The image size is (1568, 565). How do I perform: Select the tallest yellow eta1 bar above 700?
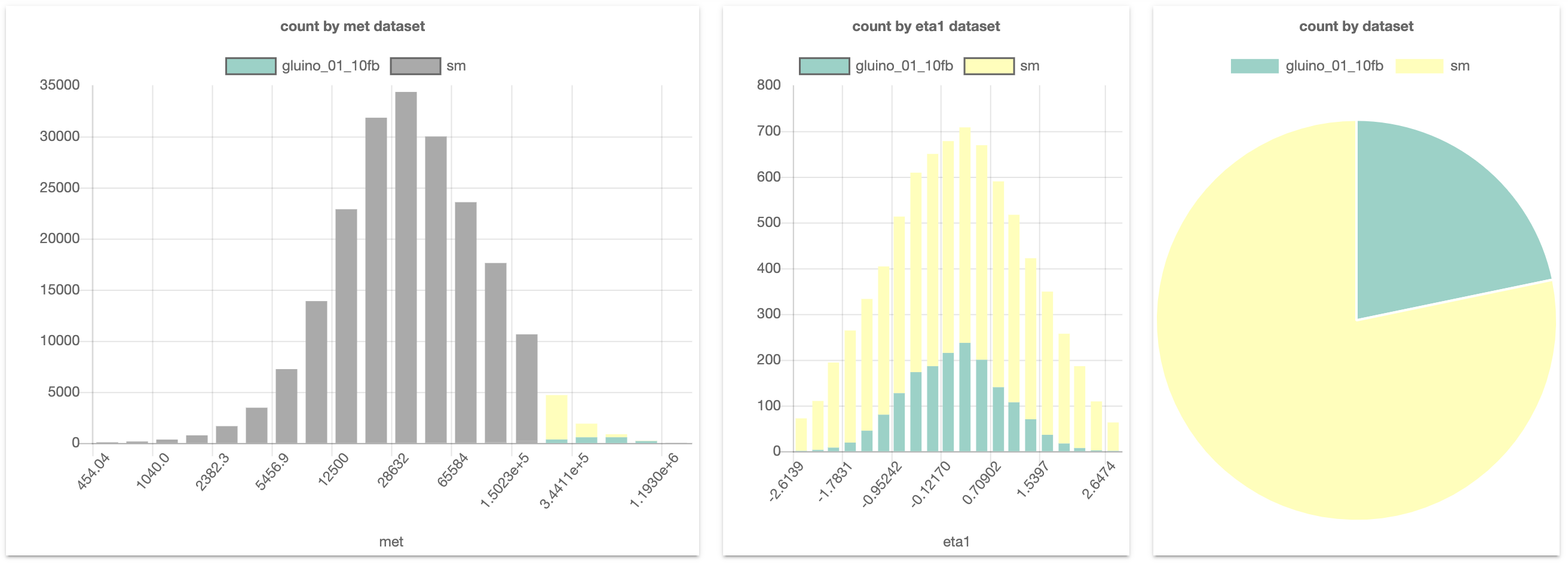[x=965, y=235]
